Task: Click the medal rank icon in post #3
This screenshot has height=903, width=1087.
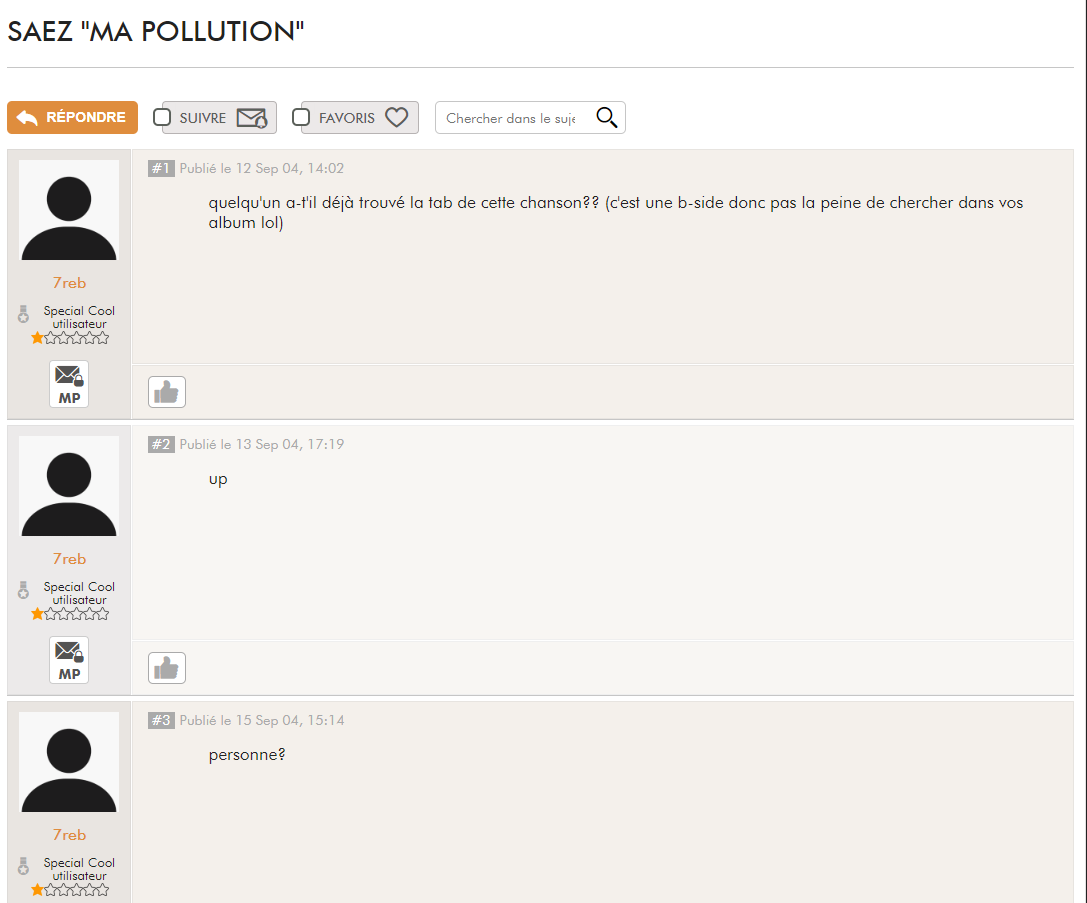Action: click(x=24, y=866)
